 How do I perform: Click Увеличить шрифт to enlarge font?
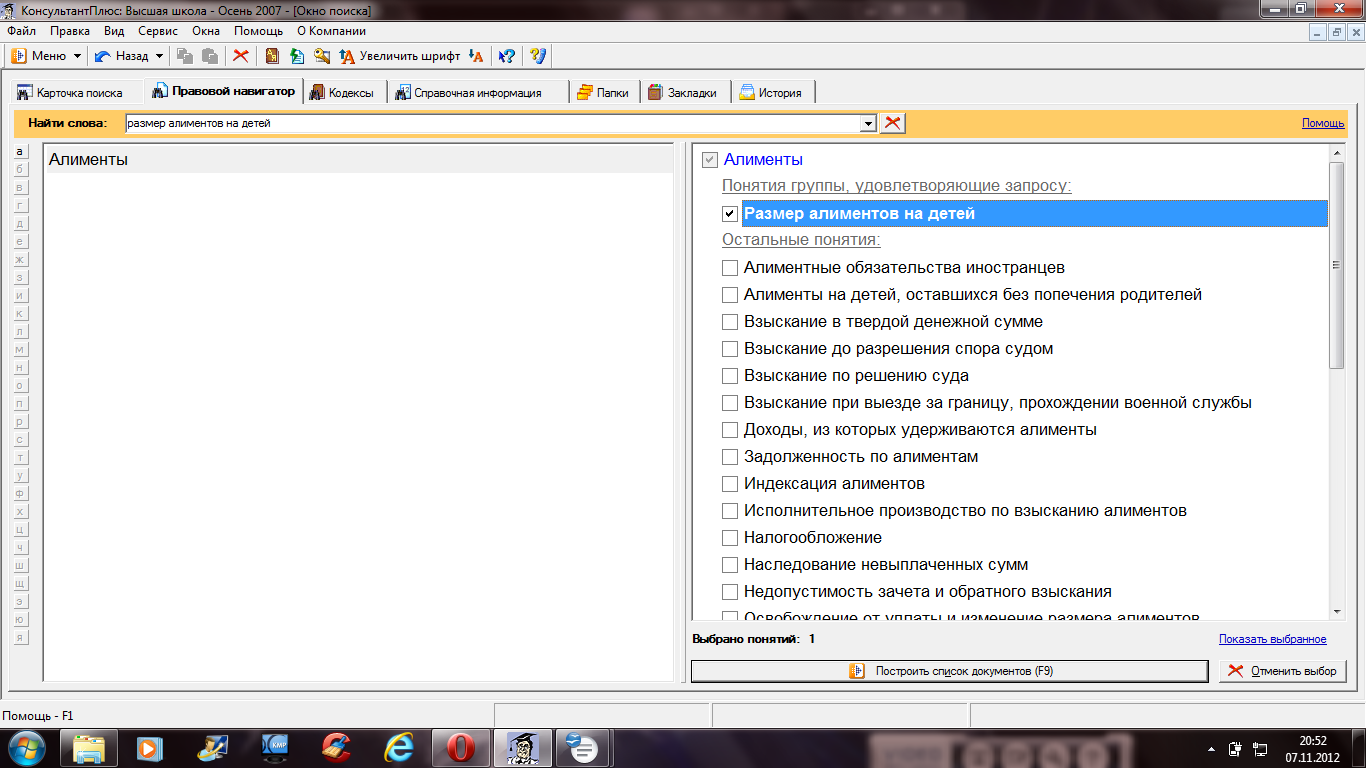(400, 56)
